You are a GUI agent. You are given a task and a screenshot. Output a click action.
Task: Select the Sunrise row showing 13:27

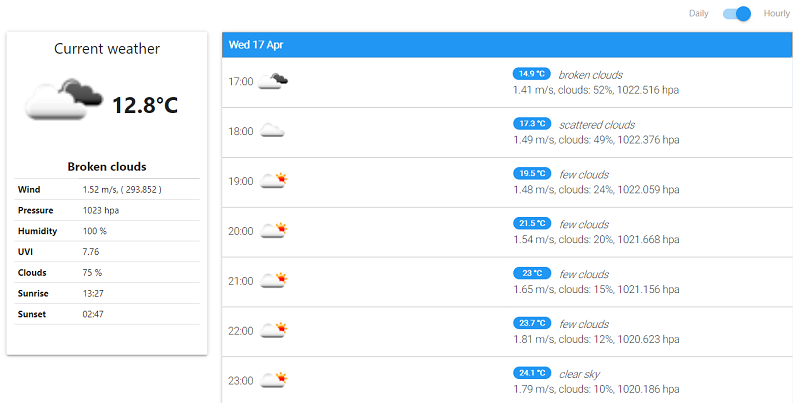[107, 293]
